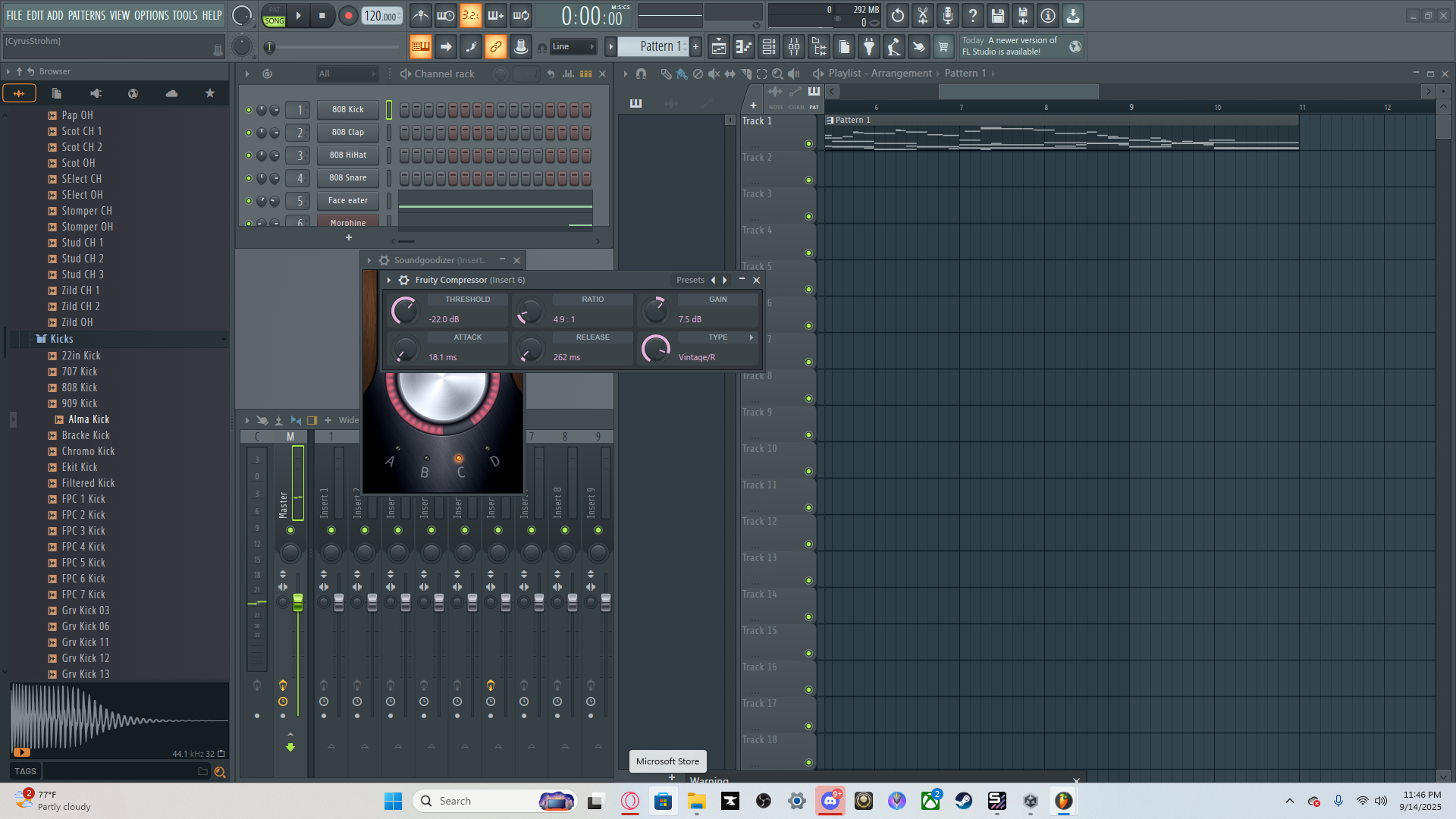Click the microphone one-click recording icon
Screen dimensions: 1456x819
(x=948, y=15)
